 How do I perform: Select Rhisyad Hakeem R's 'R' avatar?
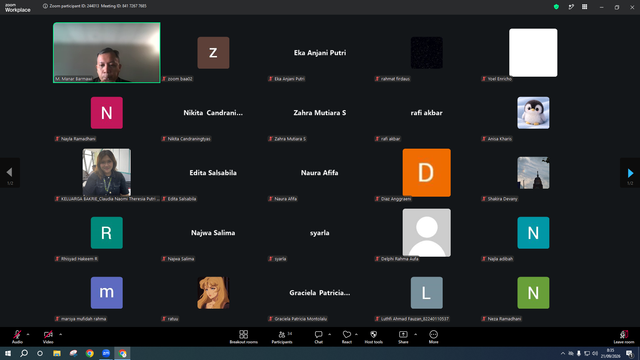click(x=107, y=233)
